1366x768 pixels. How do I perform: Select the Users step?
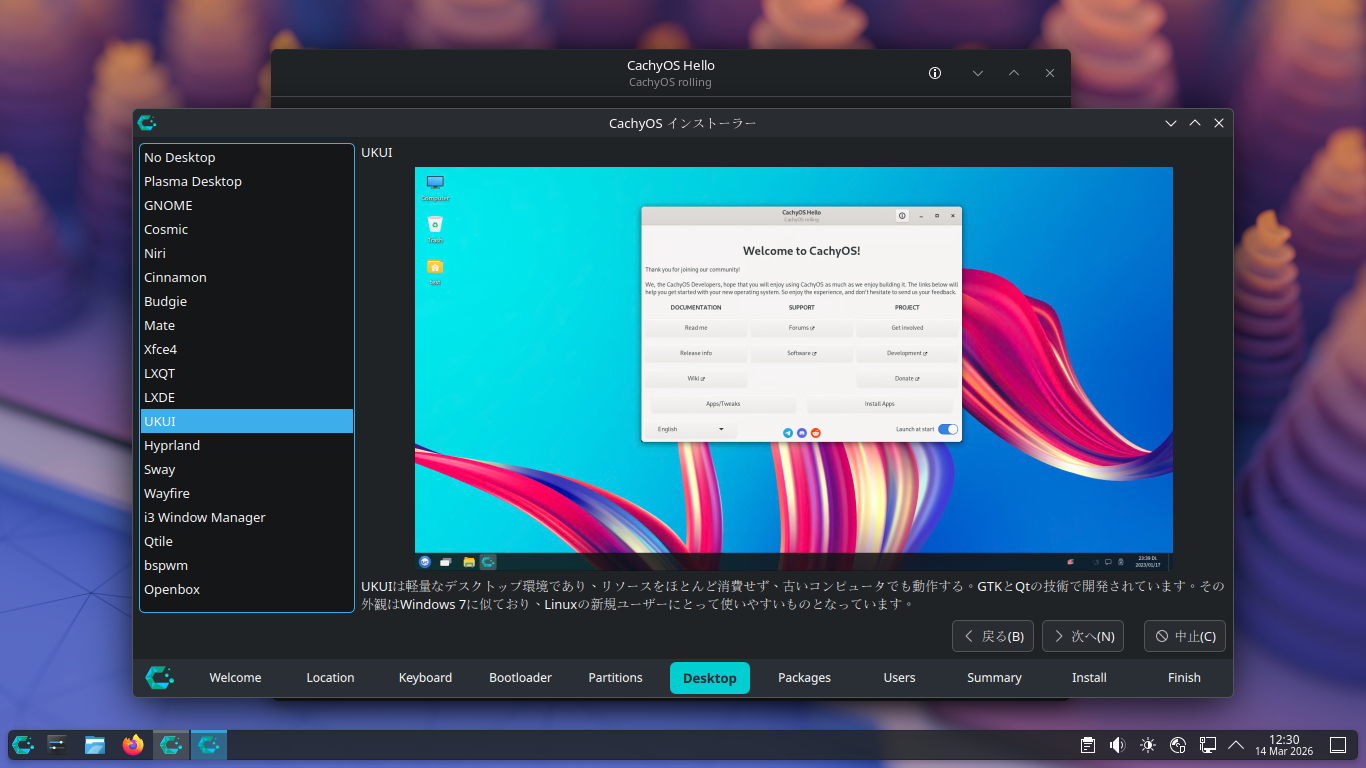point(899,678)
